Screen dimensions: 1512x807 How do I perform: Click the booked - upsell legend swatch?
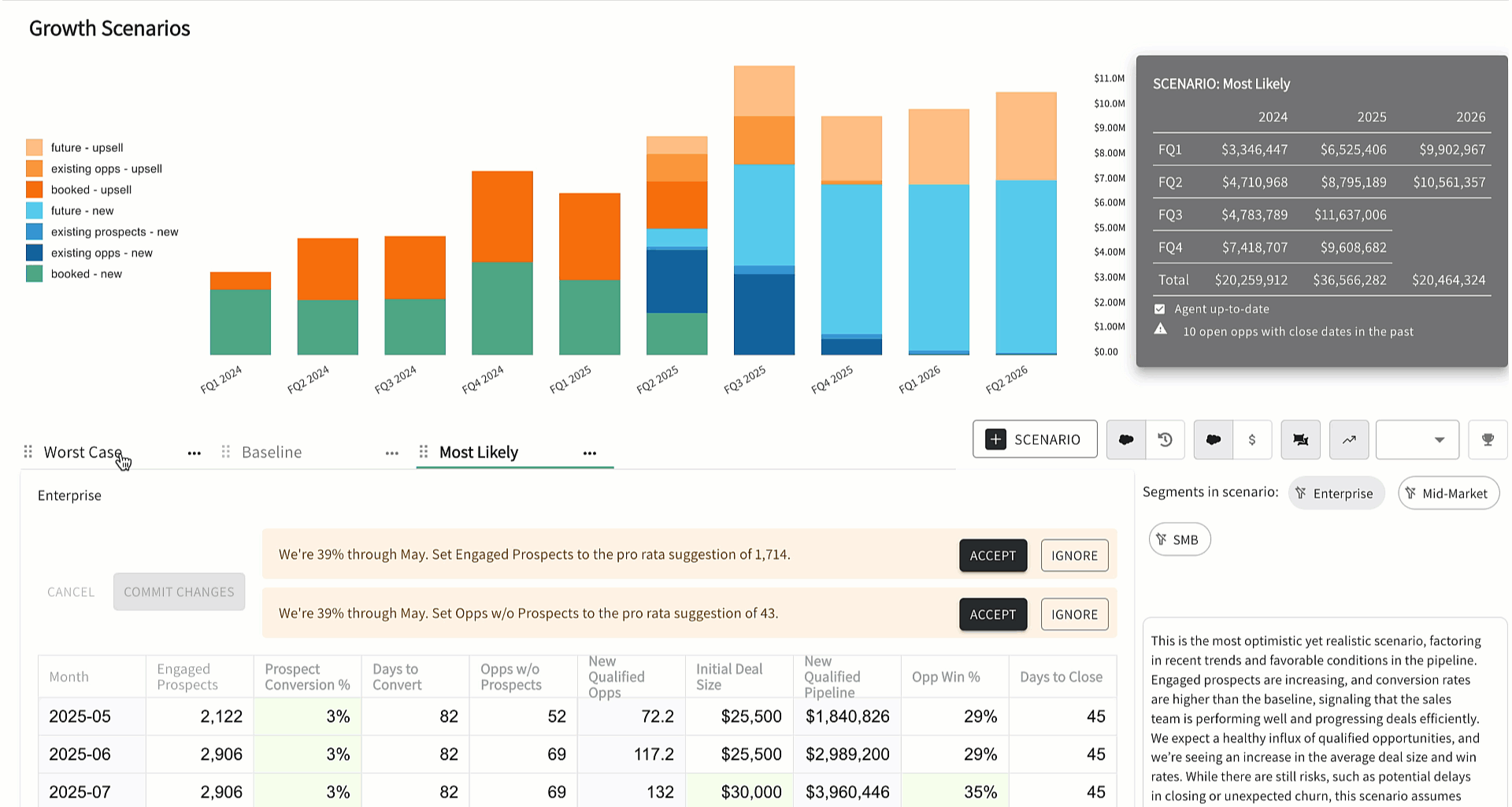(34, 190)
